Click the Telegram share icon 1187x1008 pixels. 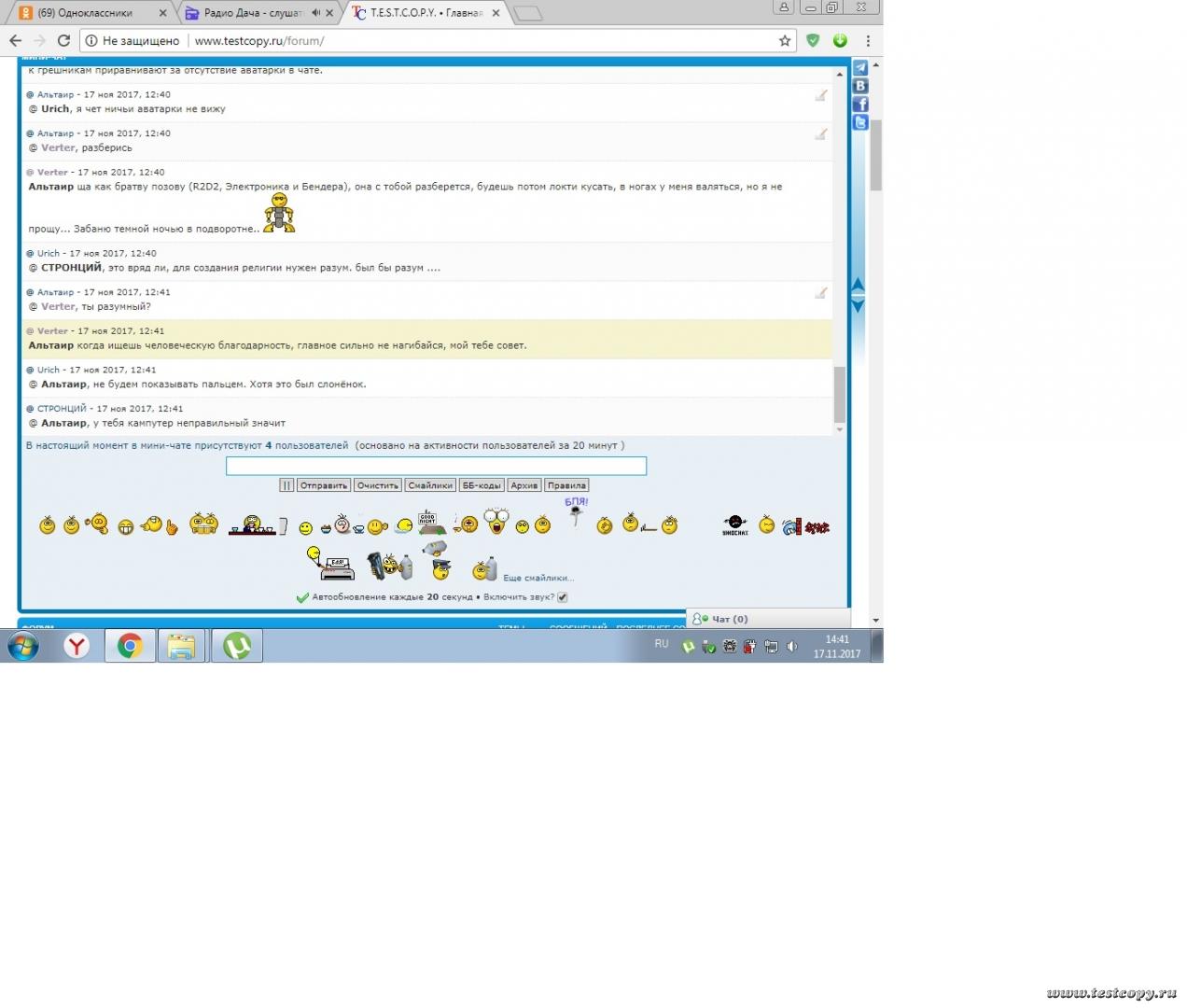click(860, 68)
